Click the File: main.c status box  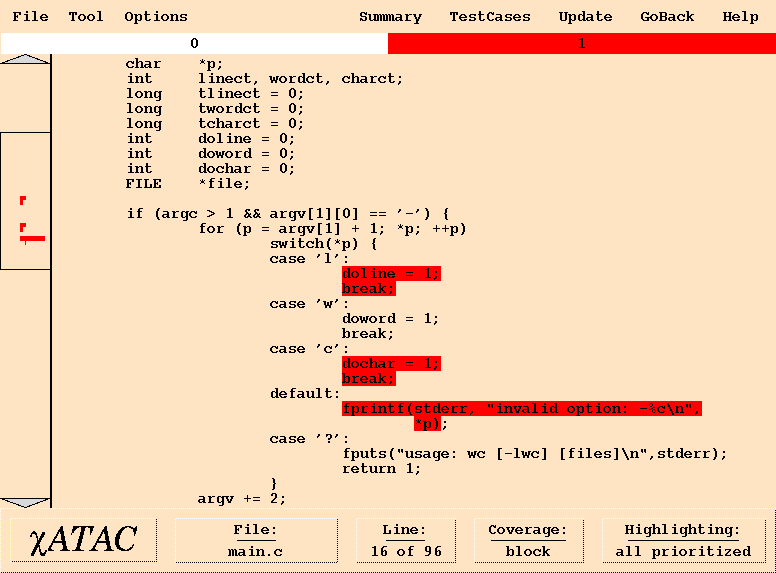pyautogui.click(x=255, y=540)
